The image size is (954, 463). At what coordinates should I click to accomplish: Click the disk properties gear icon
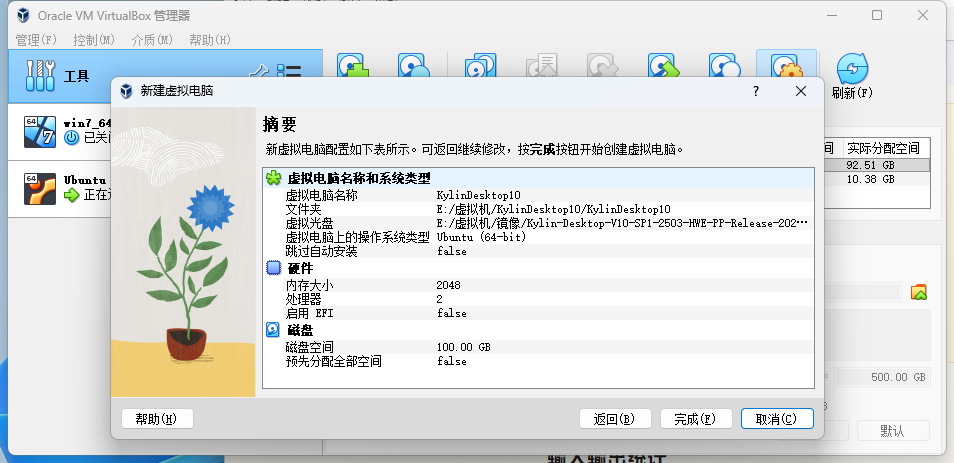(786, 66)
